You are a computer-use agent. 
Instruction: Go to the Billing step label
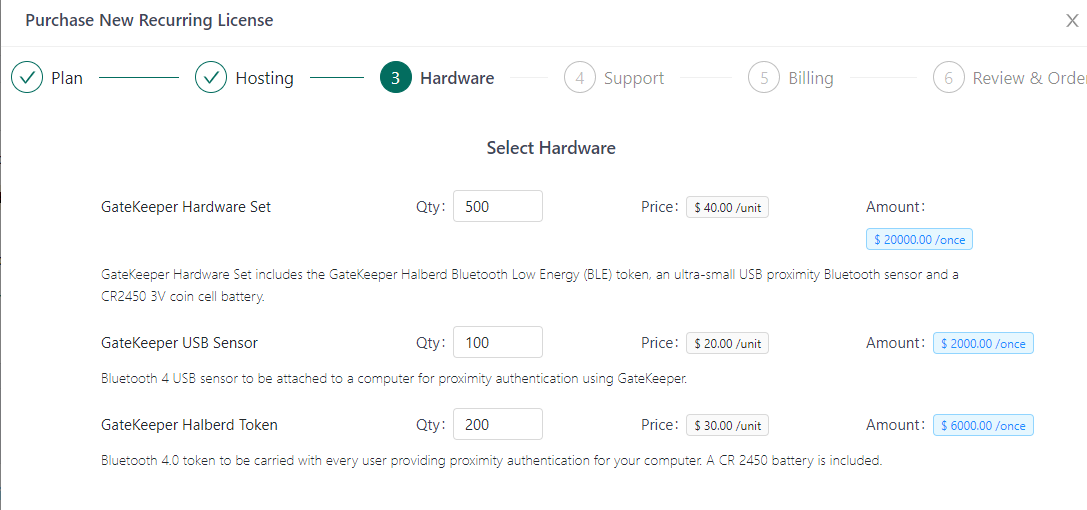tap(810, 78)
